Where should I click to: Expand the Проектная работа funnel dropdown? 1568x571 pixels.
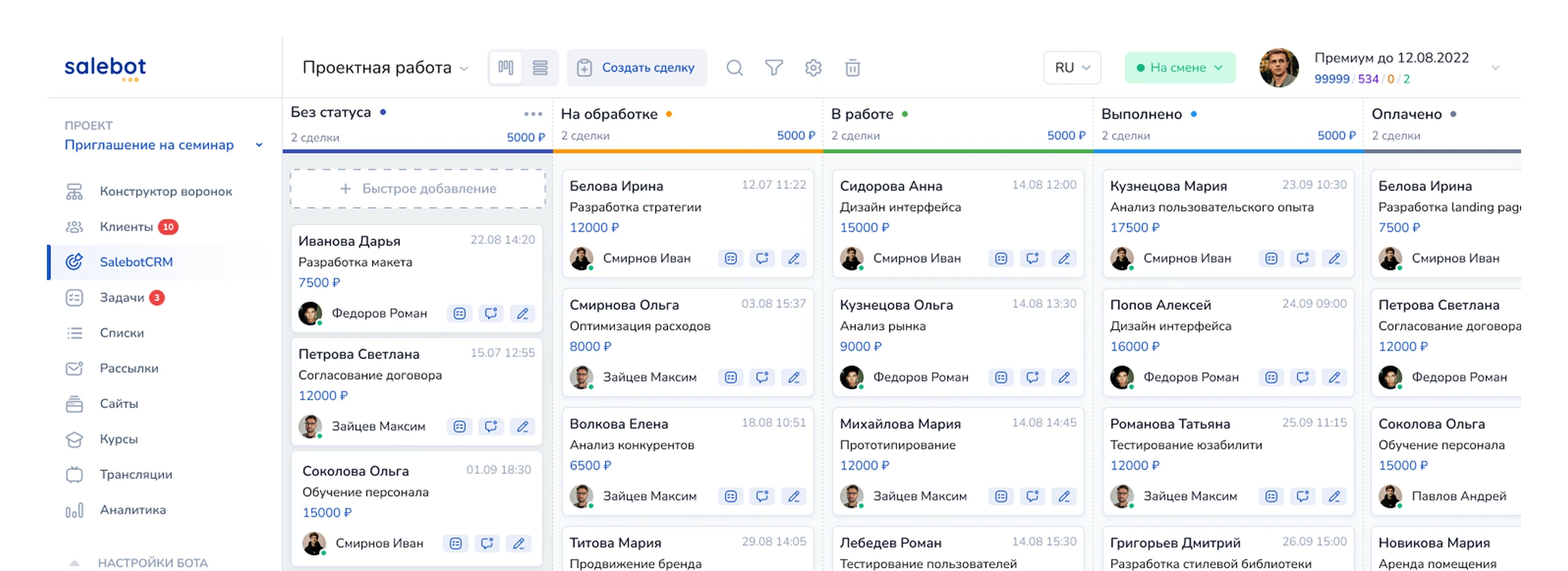tap(386, 68)
